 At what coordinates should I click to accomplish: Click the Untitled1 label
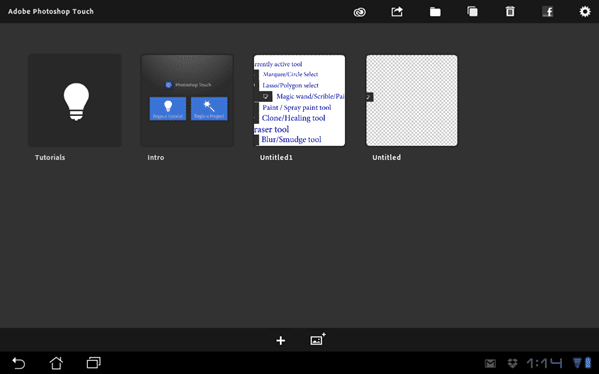click(276, 157)
